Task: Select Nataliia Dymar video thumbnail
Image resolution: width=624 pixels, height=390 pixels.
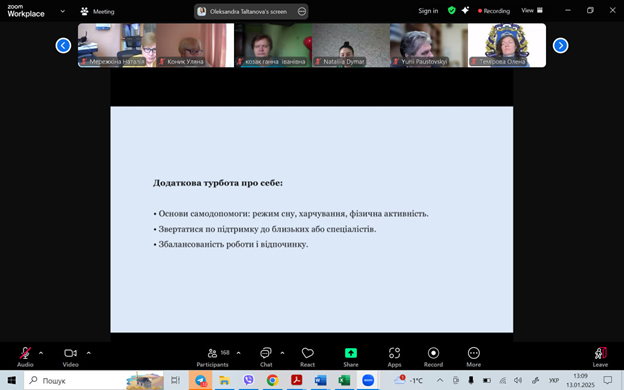Action: pos(351,45)
